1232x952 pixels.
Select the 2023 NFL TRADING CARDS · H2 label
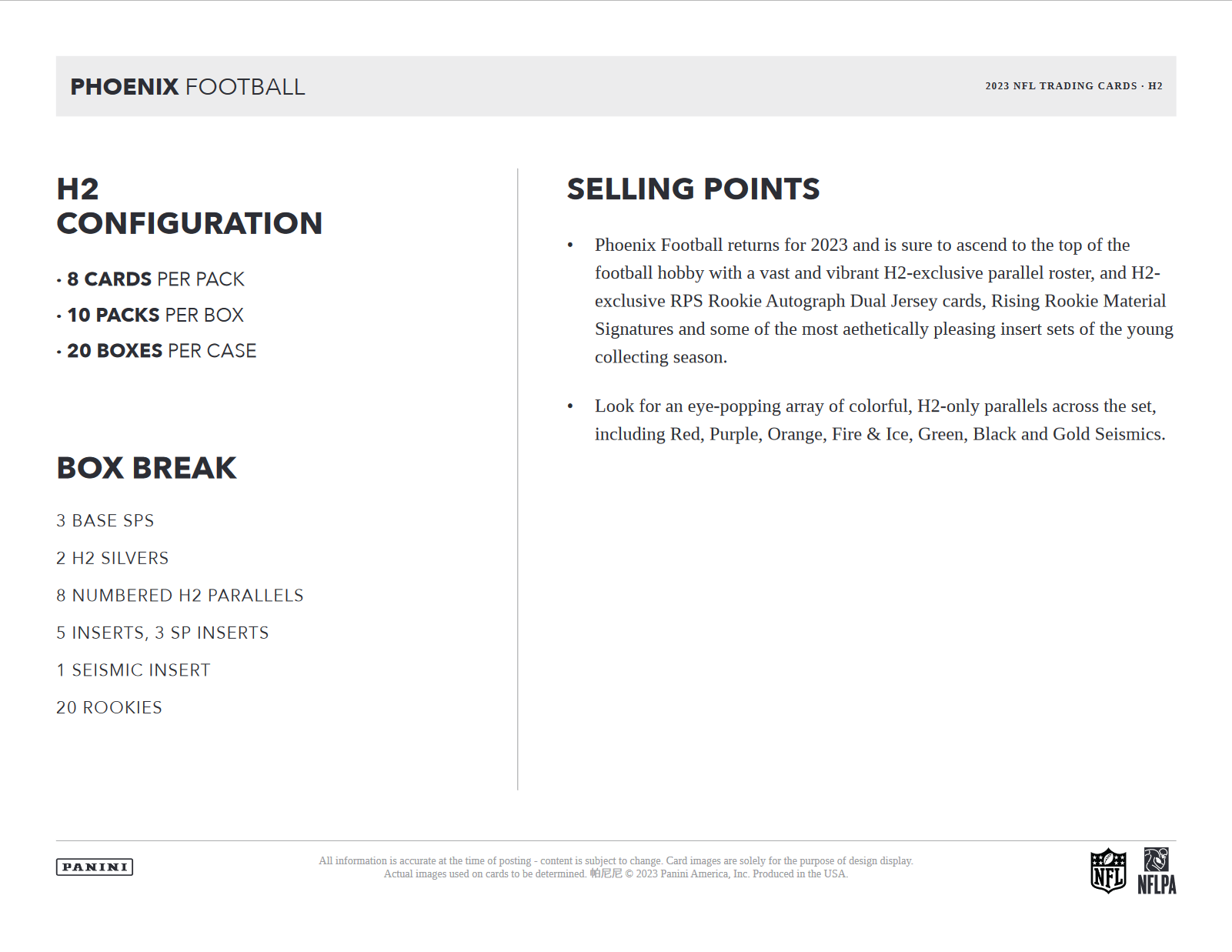[x=1073, y=86]
